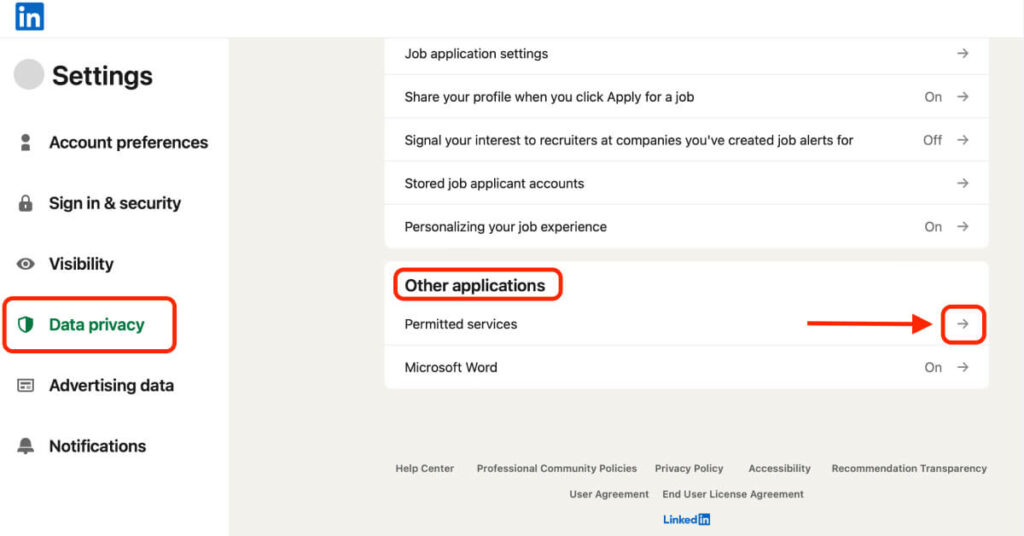
Task: Open Signal your interest to recruiters setting
Action: 686,140
